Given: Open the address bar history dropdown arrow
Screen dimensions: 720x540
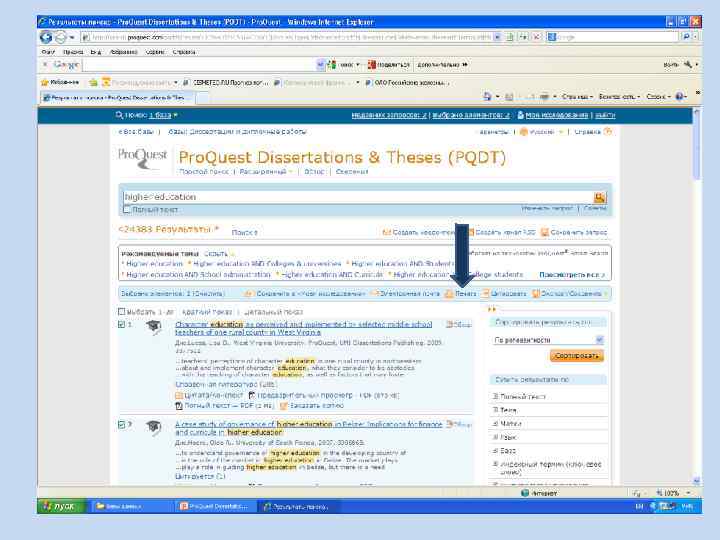Looking at the screenshot, I should (x=497, y=37).
